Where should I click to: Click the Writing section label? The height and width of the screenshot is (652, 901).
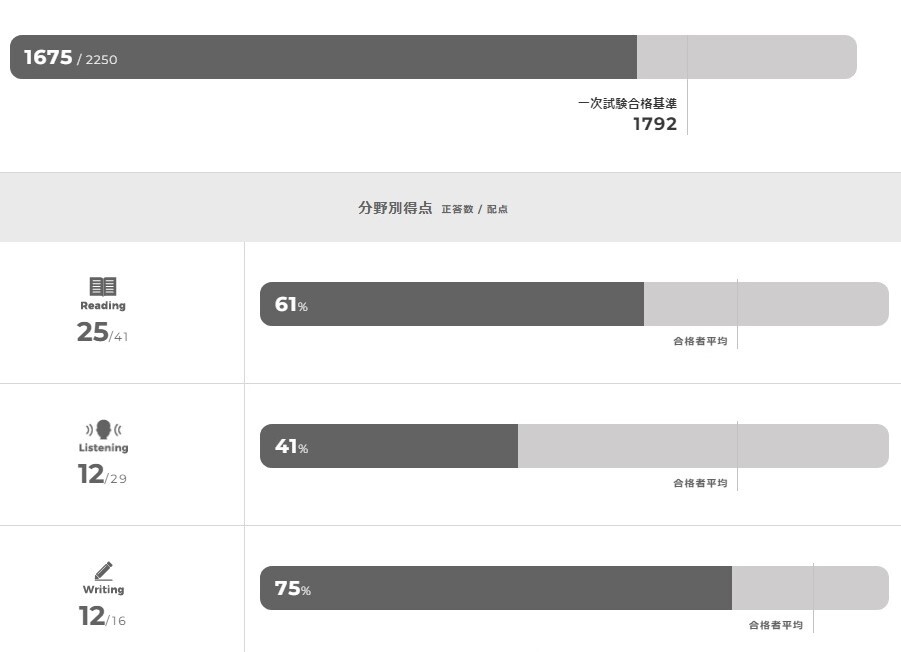tap(103, 590)
